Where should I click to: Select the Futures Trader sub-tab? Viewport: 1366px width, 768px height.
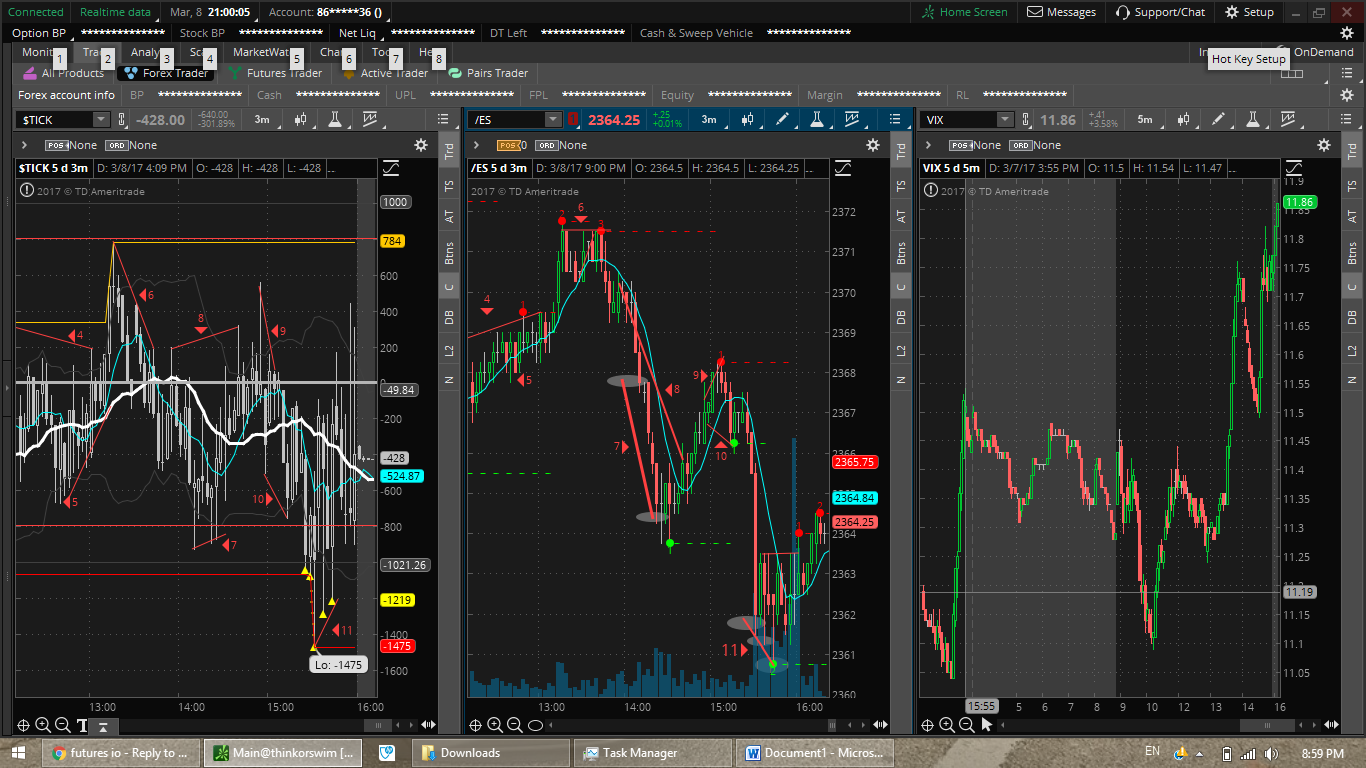[276, 73]
